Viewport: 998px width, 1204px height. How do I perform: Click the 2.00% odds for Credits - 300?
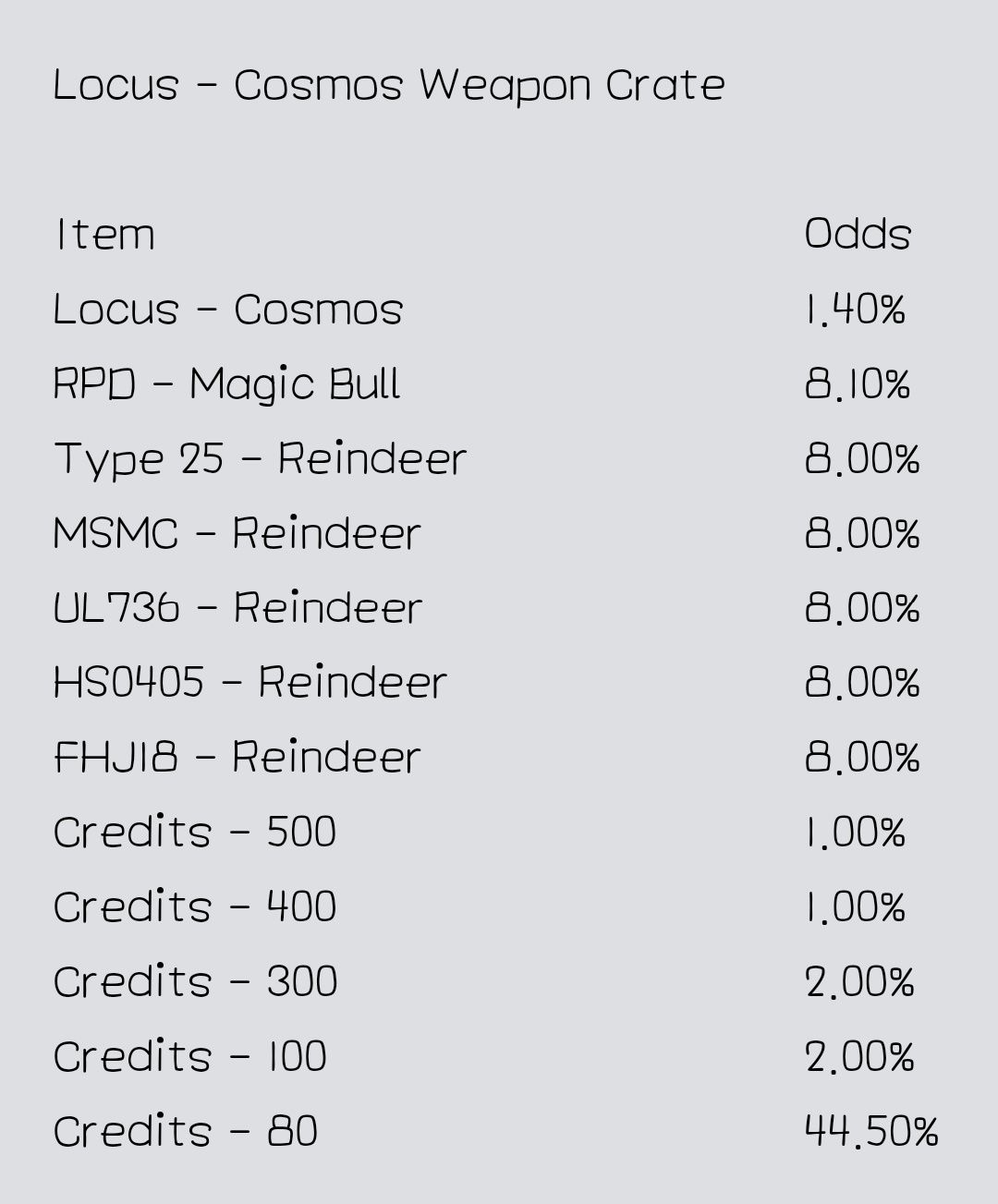coord(859,981)
